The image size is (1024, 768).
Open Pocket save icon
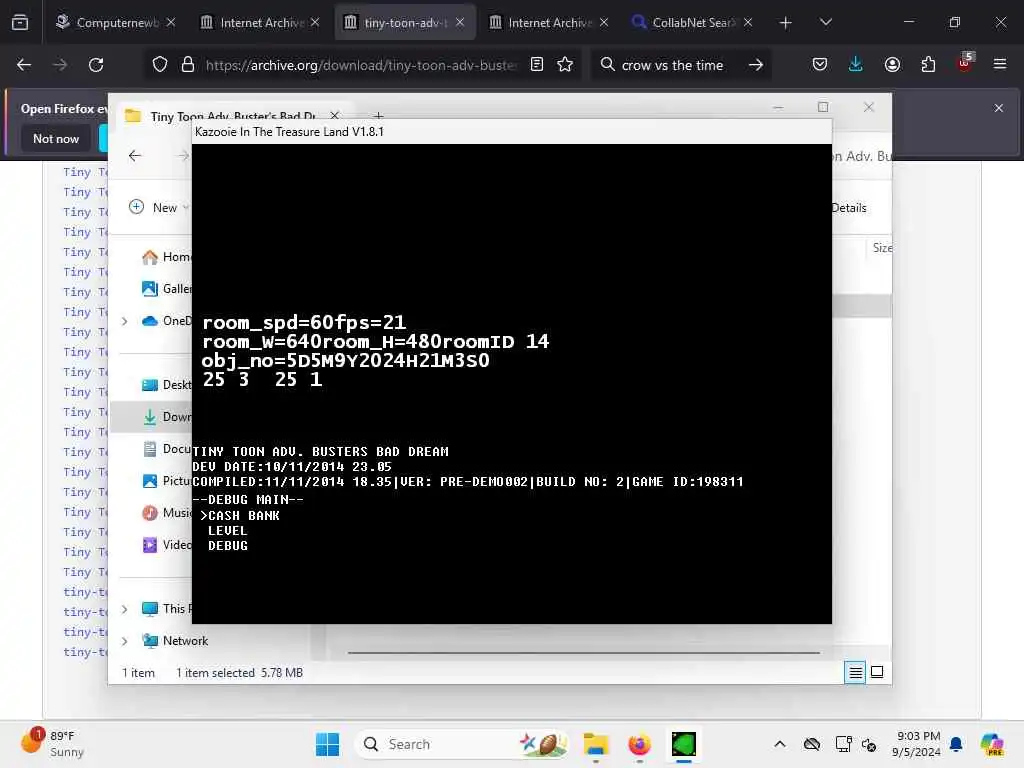click(820, 65)
